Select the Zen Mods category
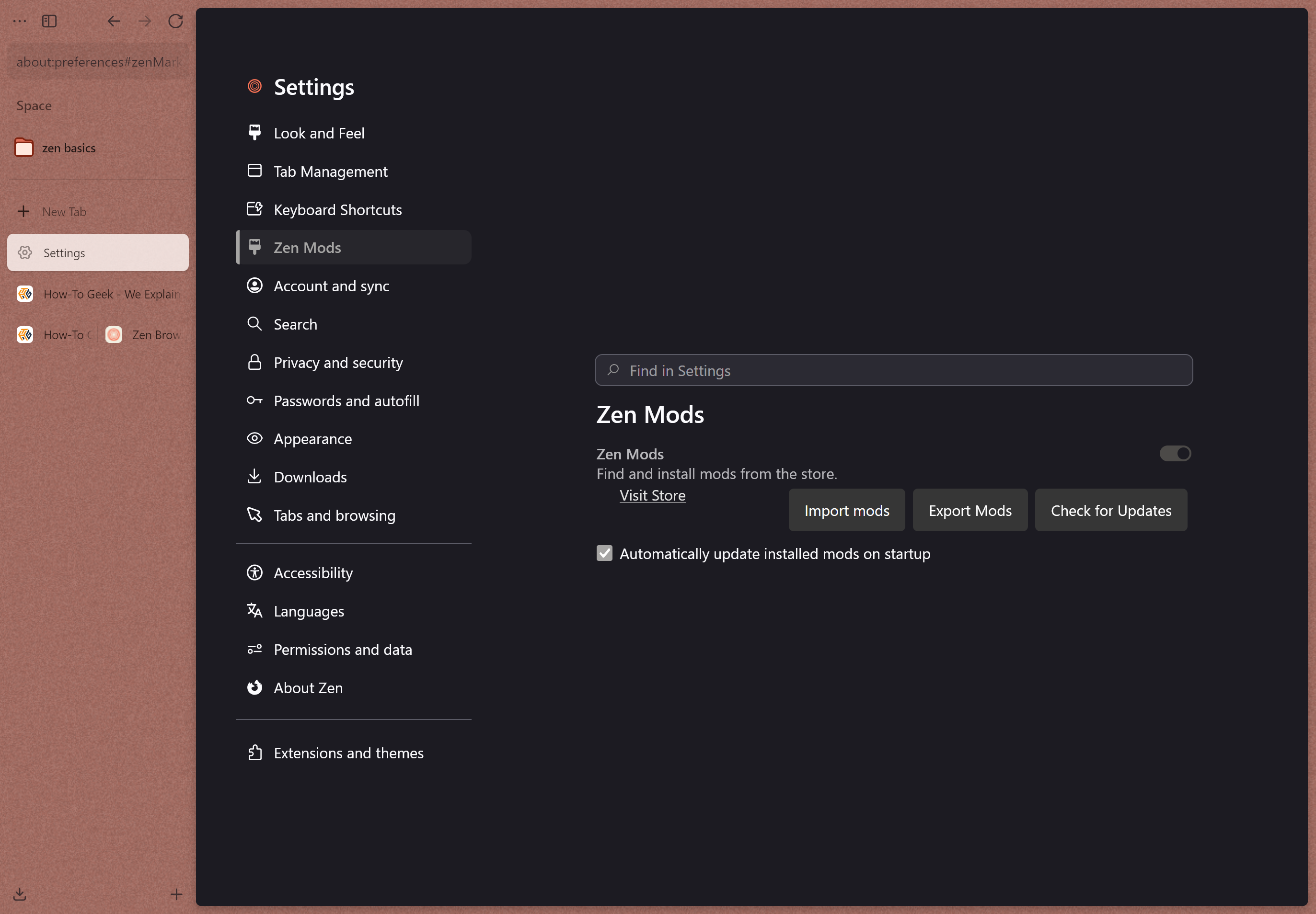The width and height of the screenshot is (1316, 914). [354, 247]
